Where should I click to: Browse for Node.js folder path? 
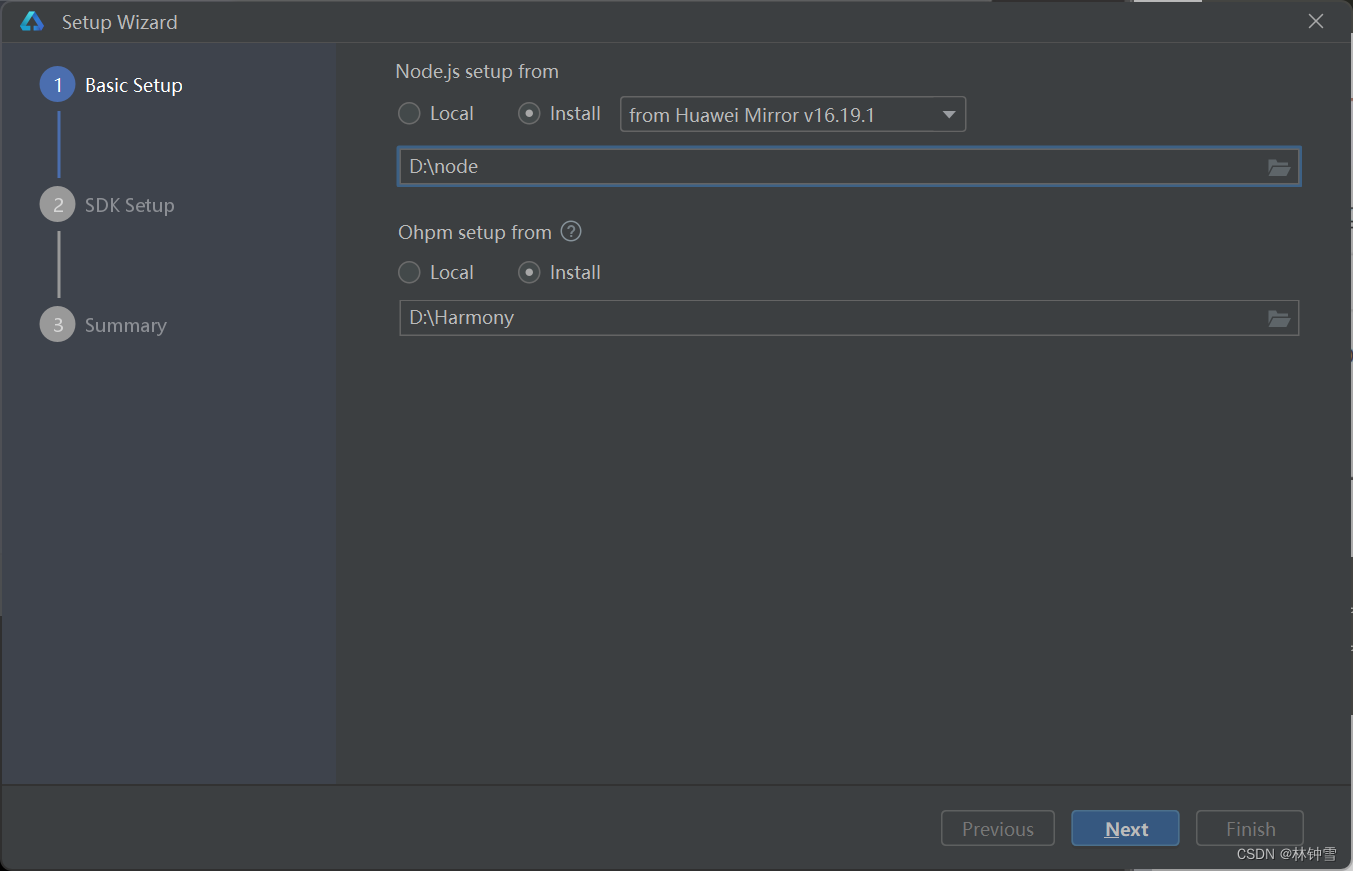click(x=1278, y=167)
